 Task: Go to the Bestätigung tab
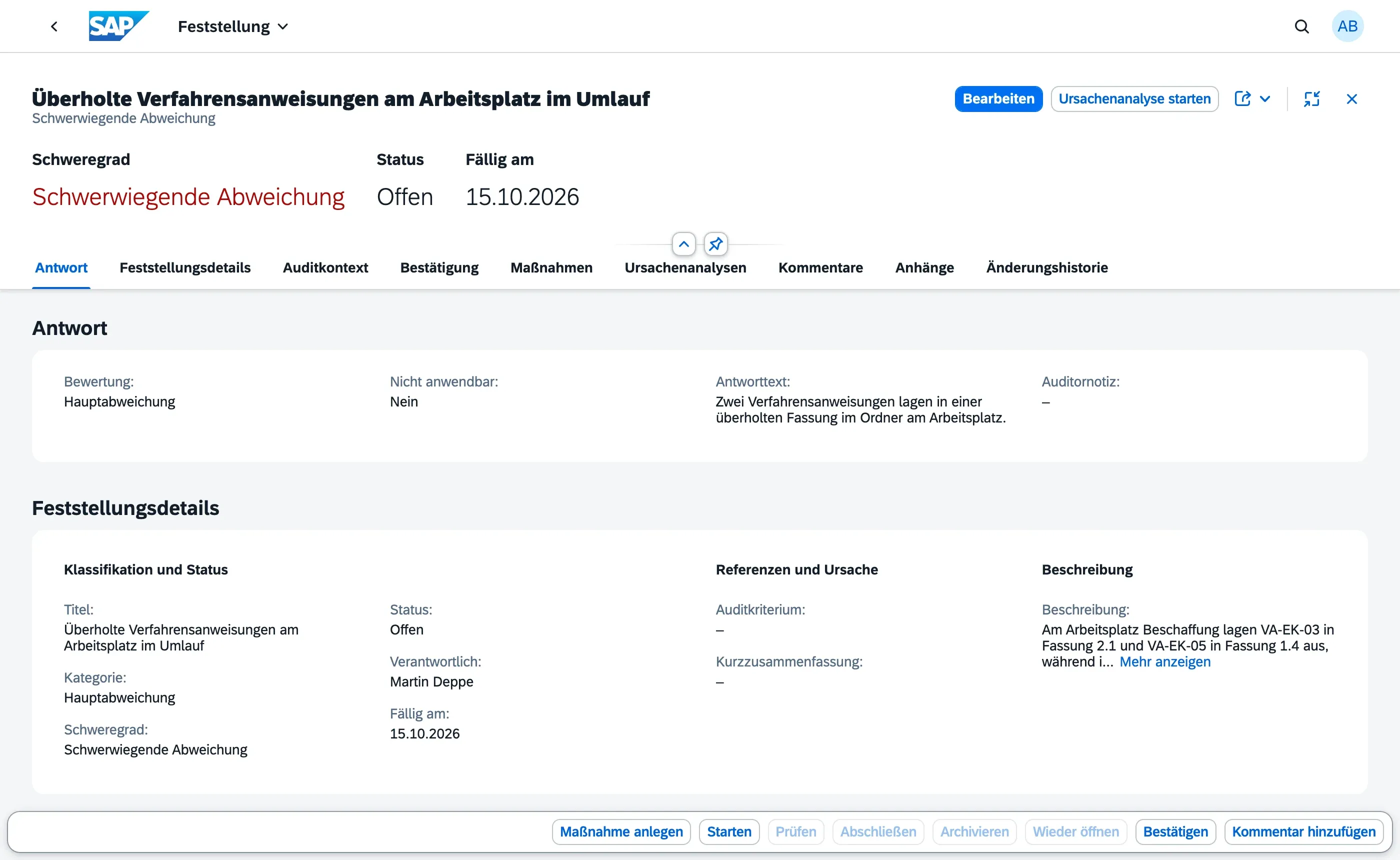click(x=439, y=268)
